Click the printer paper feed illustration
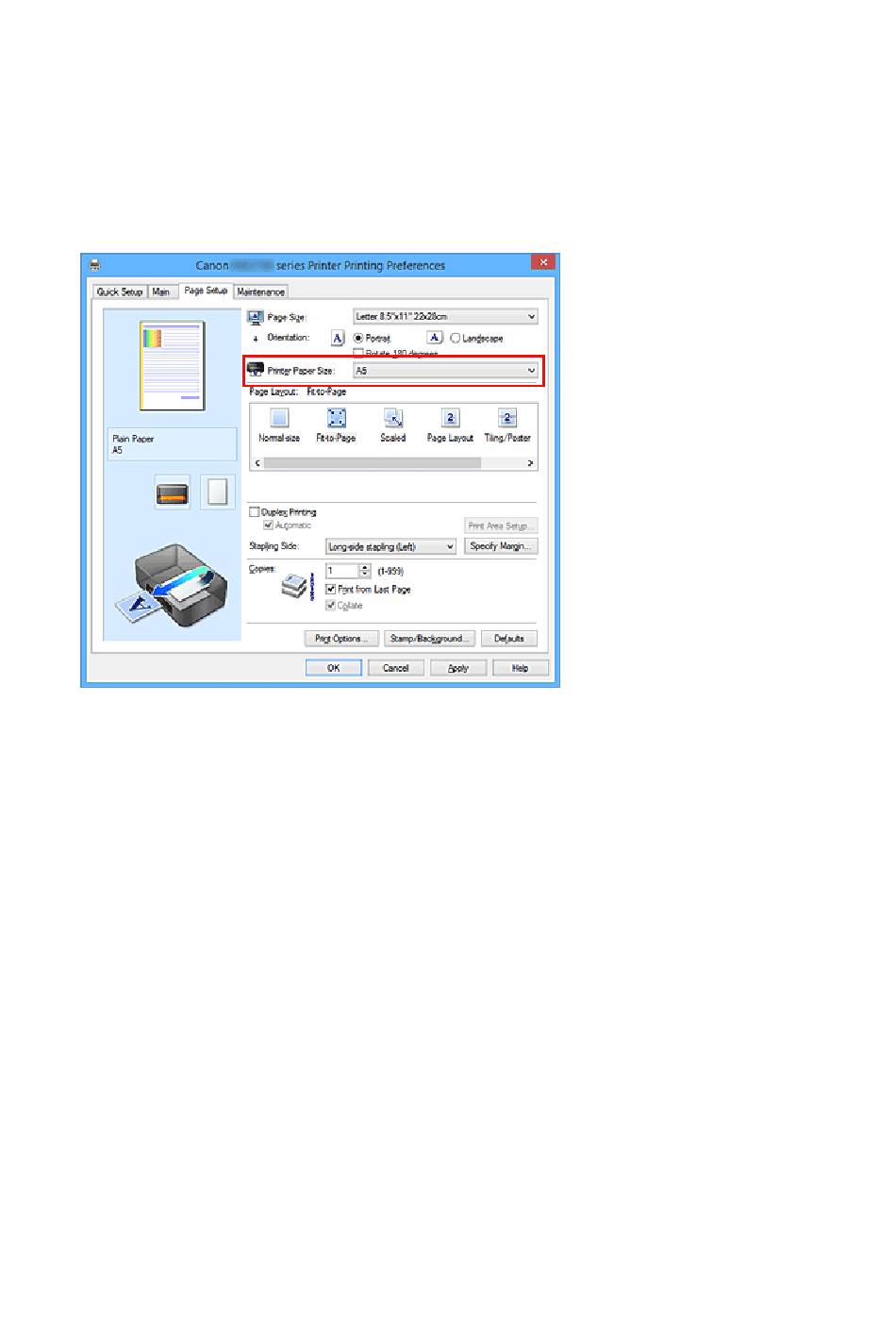 click(x=172, y=586)
